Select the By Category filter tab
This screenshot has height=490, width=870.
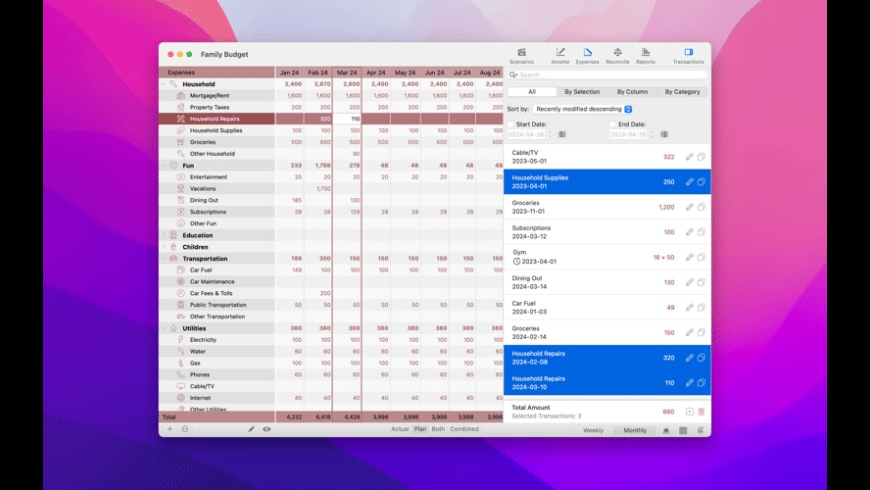(x=682, y=92)
